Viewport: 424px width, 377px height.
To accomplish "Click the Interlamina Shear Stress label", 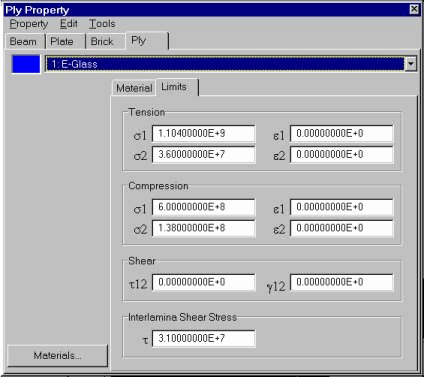I will click(x=182, y=317).
